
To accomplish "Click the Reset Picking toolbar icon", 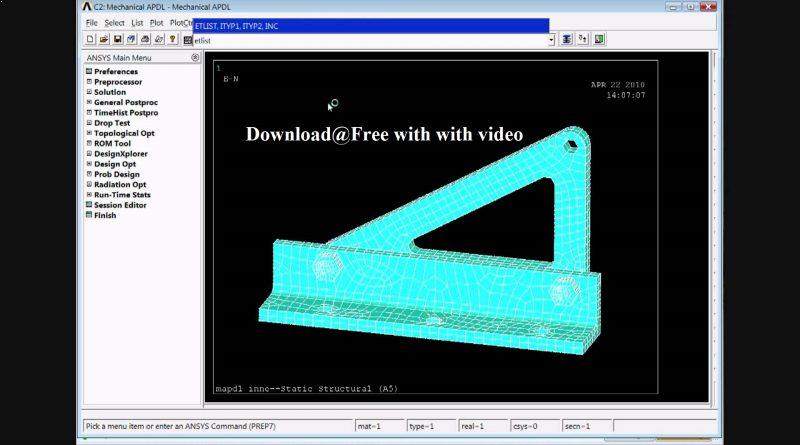I will point(583,39).
